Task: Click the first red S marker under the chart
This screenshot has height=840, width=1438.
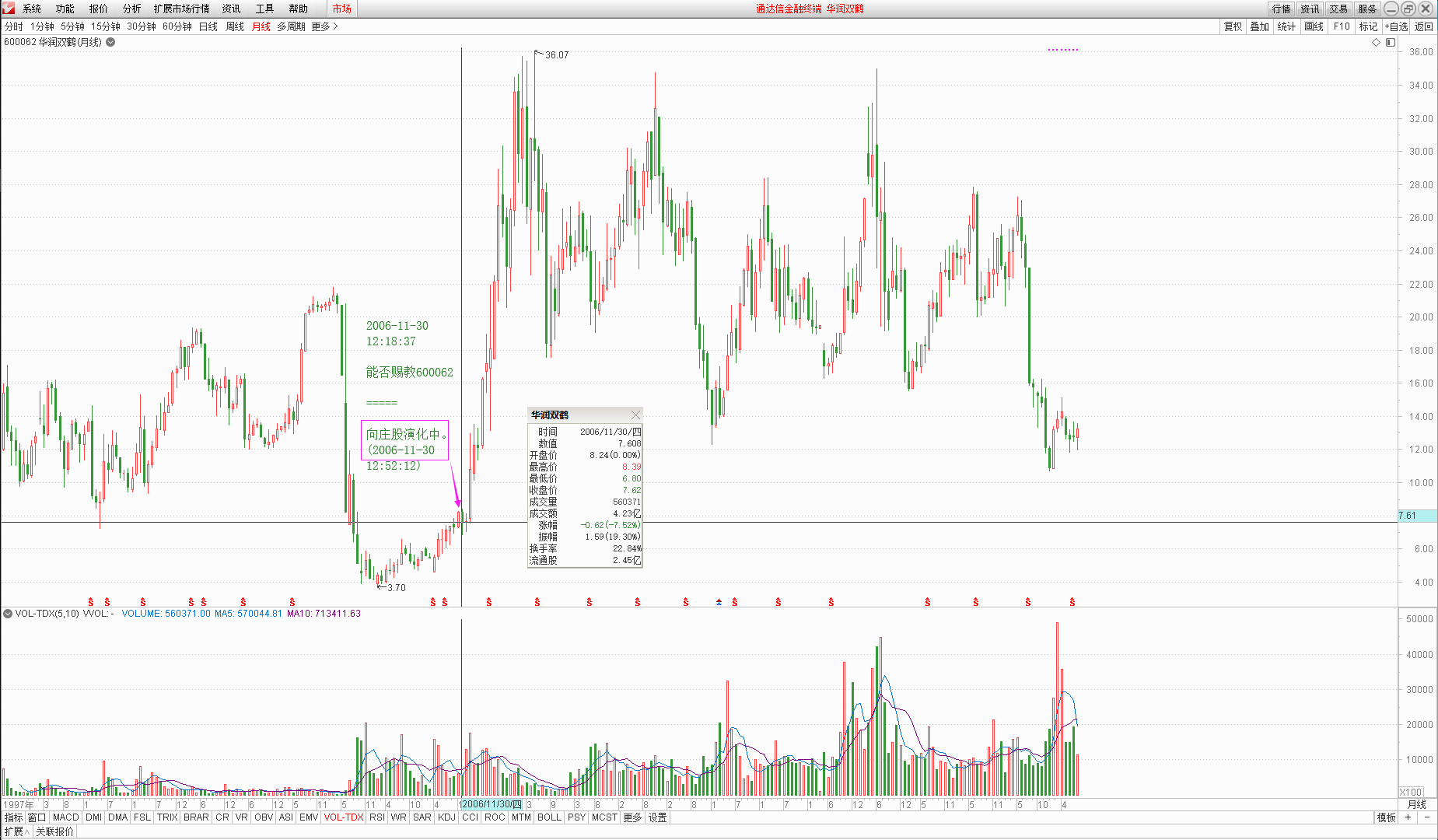Action: [x=91, y=602]
